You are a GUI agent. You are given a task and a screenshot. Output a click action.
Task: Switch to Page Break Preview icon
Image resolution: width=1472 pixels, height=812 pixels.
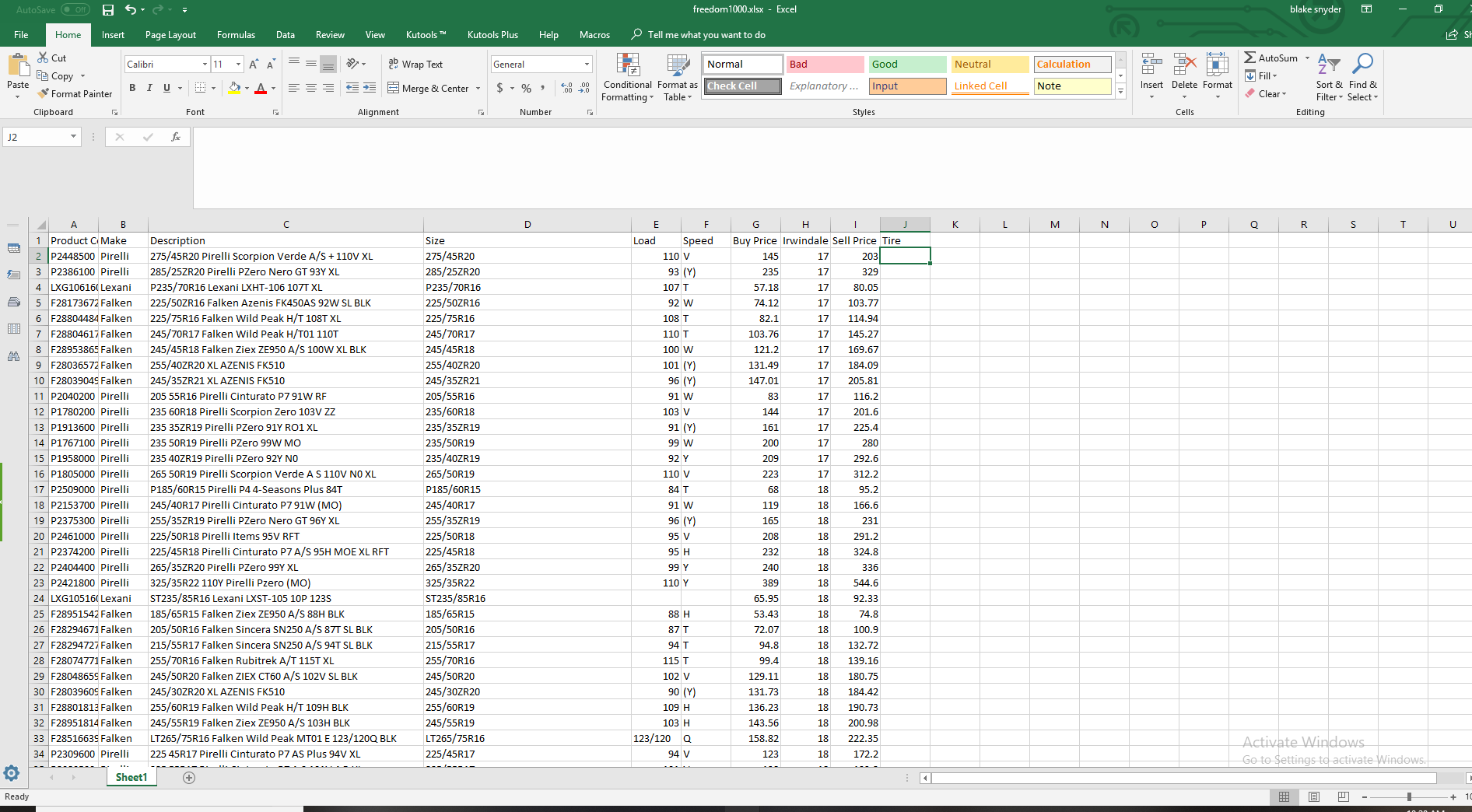(1344, 797)
